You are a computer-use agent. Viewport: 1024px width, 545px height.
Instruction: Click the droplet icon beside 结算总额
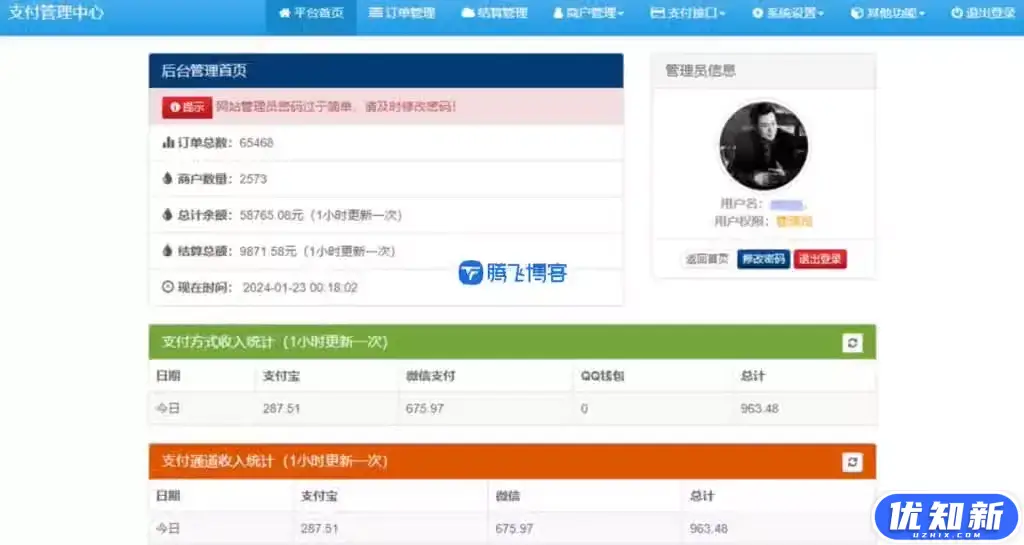168,251
